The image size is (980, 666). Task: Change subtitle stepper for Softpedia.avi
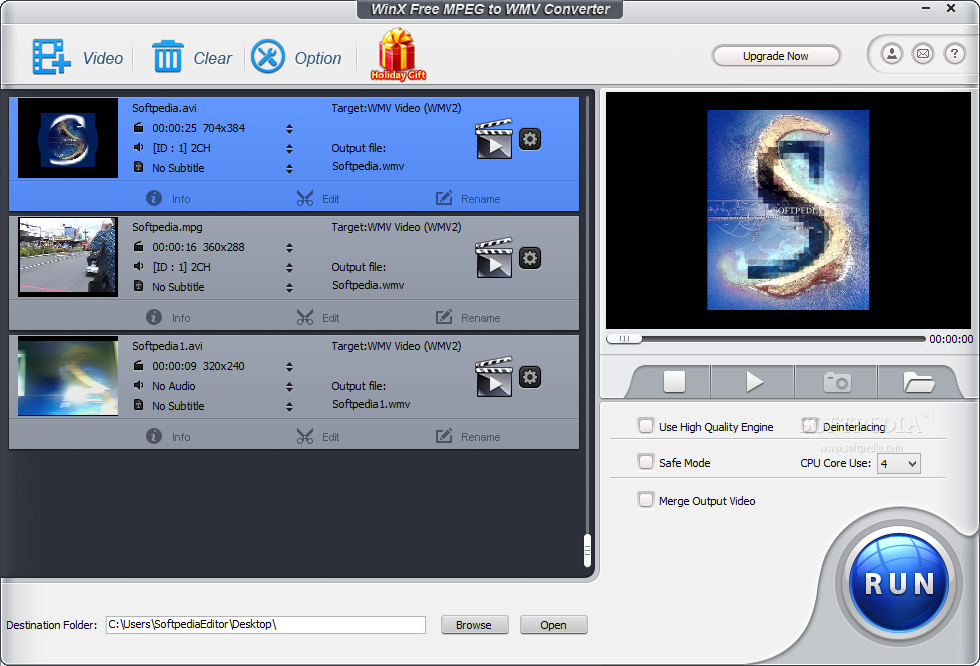289,169
